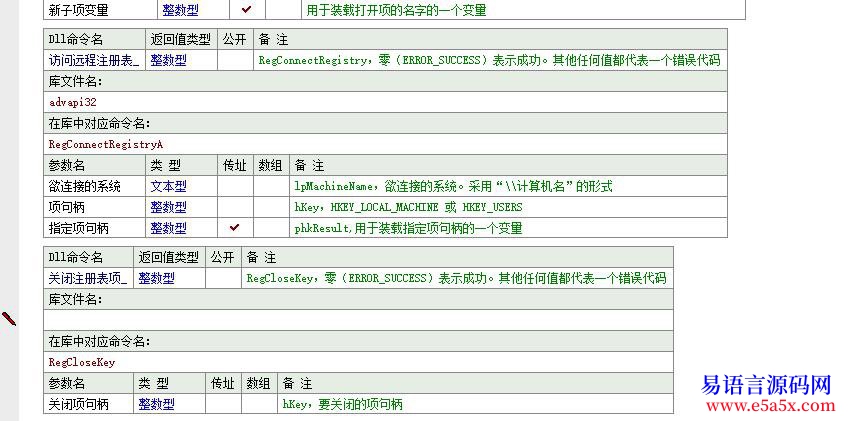Uncheck the 传址 checkmark for 新子项变量

246,9
